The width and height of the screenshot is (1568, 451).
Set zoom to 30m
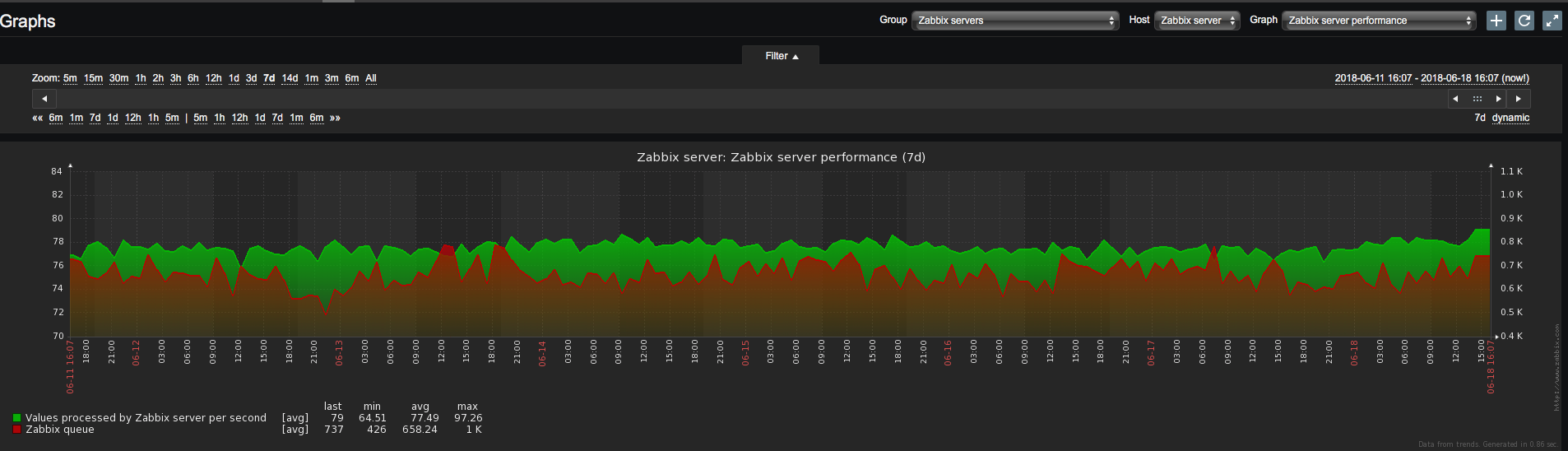point(118,78)
